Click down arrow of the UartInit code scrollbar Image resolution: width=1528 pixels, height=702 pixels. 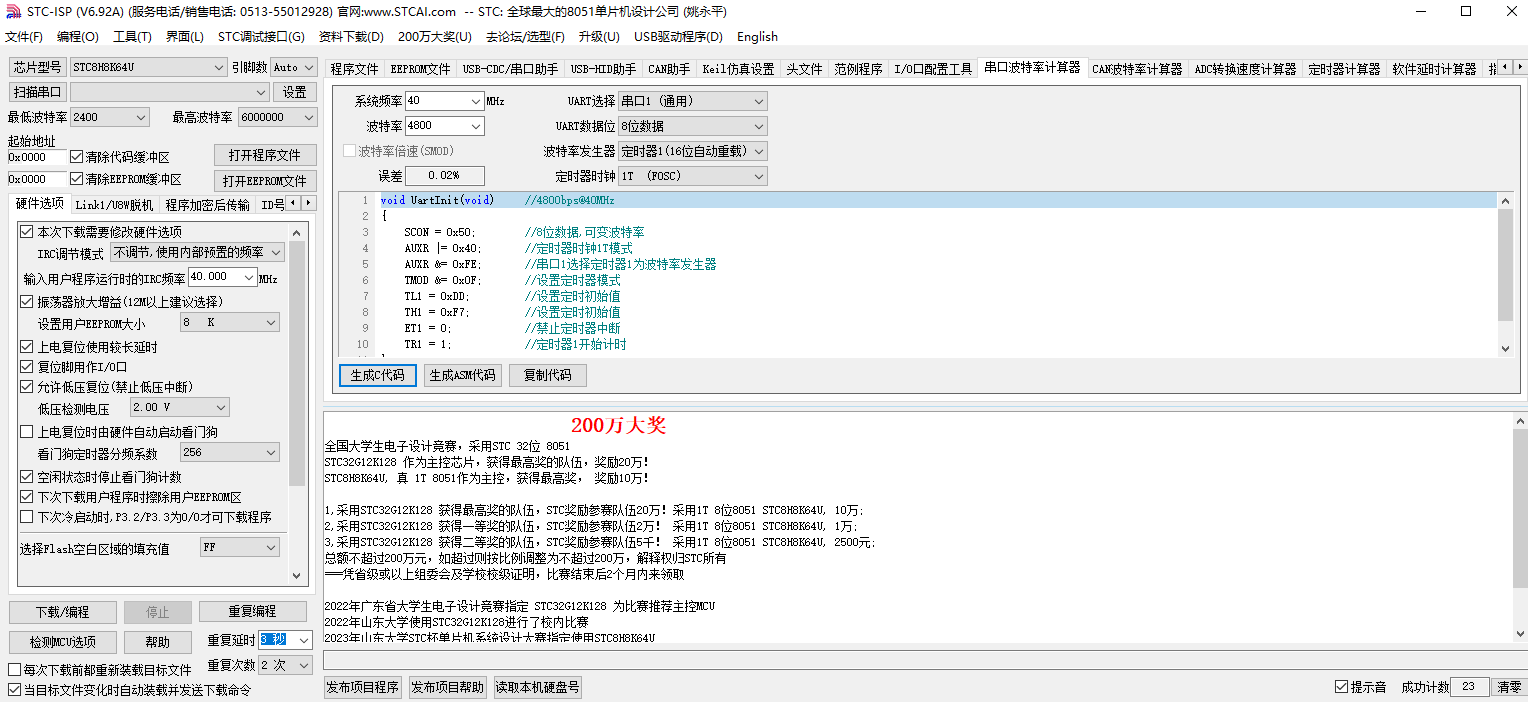[1506, 349]
